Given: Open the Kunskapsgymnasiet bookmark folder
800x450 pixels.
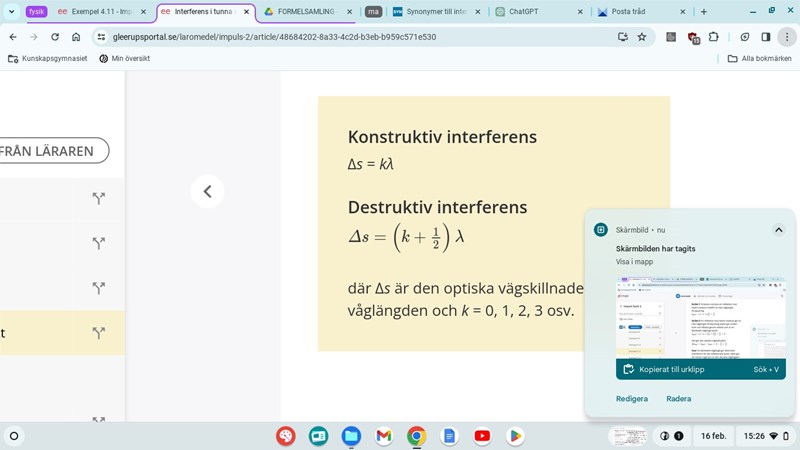Looking at the screenshot, I should (47, 58).
